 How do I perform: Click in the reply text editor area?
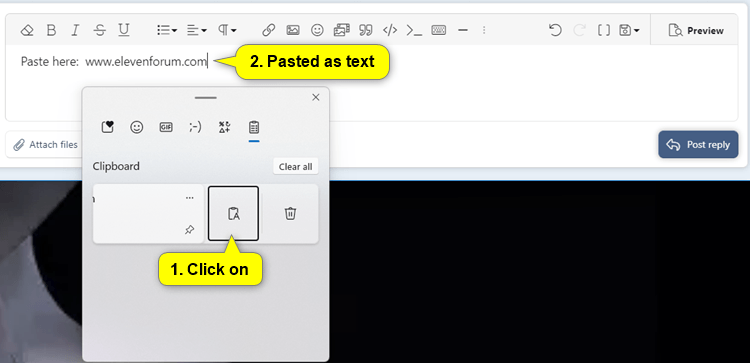pos(371,83)
